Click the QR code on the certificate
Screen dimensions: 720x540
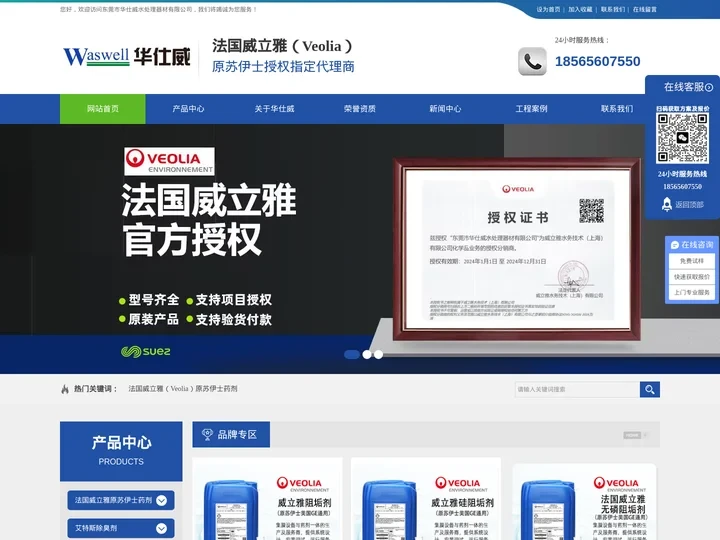click(x=591, y=211)
